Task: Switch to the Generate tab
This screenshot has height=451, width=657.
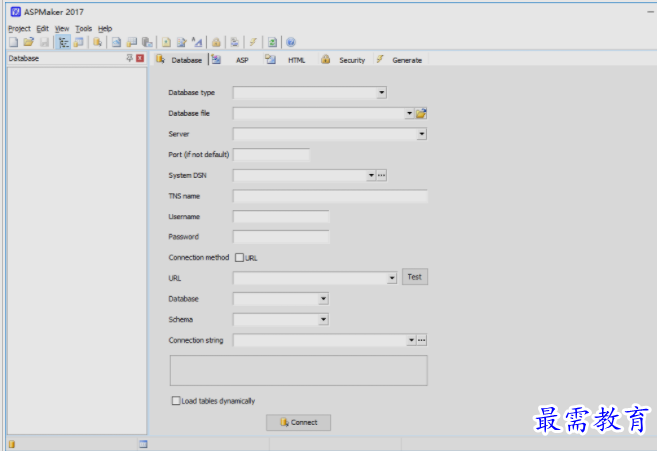Action: point(400,60)
